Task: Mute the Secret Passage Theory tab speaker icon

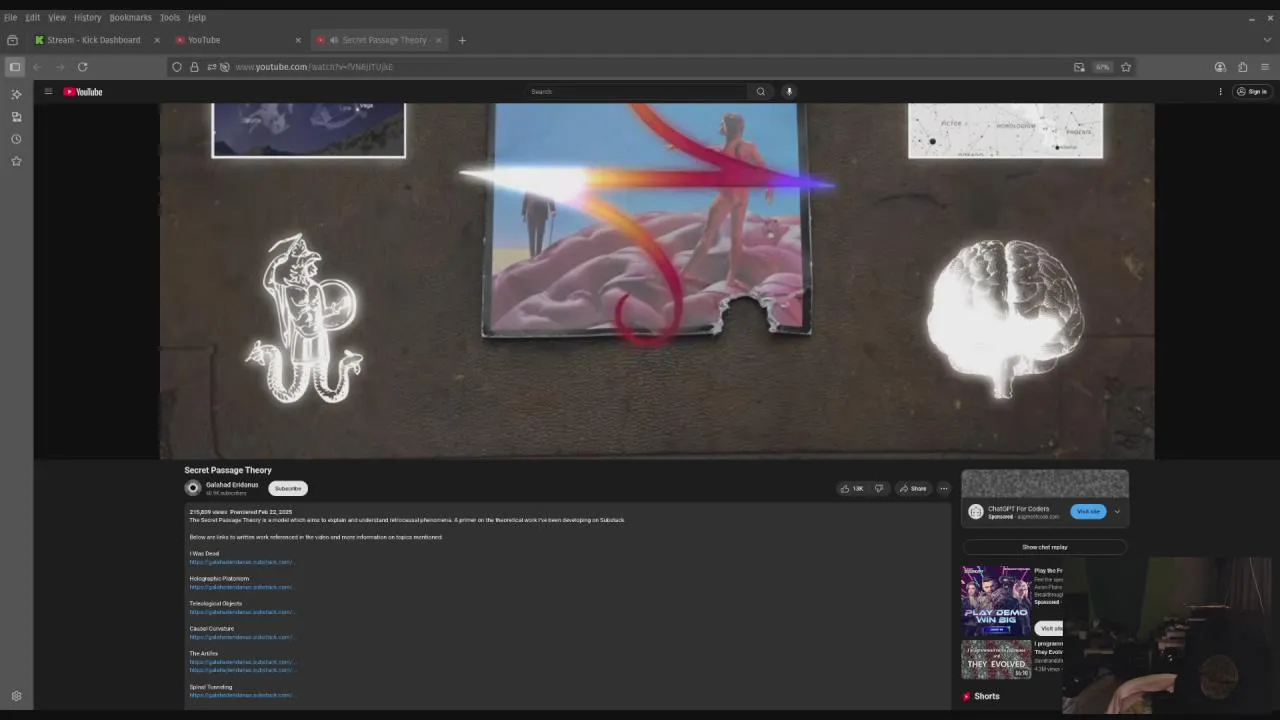Action: (x=332, y=40)
